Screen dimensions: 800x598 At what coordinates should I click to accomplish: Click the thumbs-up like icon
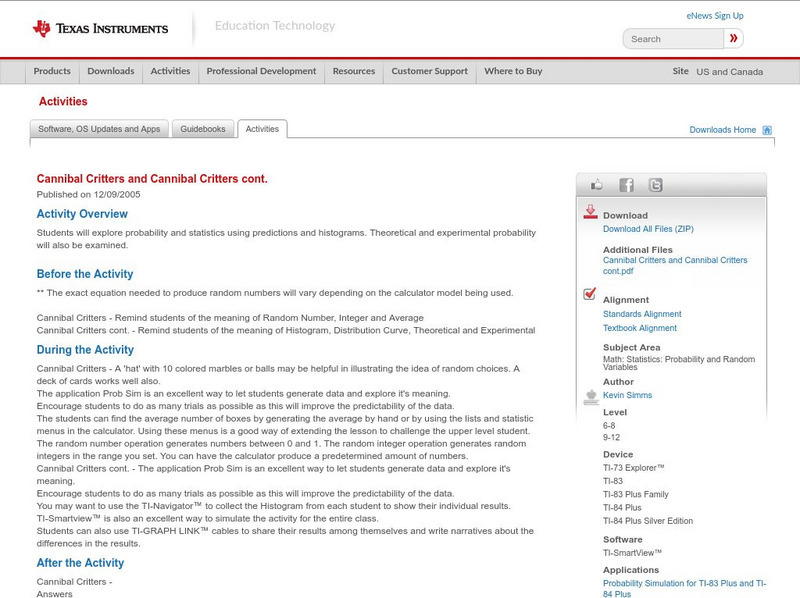click(x=596, y=185)
